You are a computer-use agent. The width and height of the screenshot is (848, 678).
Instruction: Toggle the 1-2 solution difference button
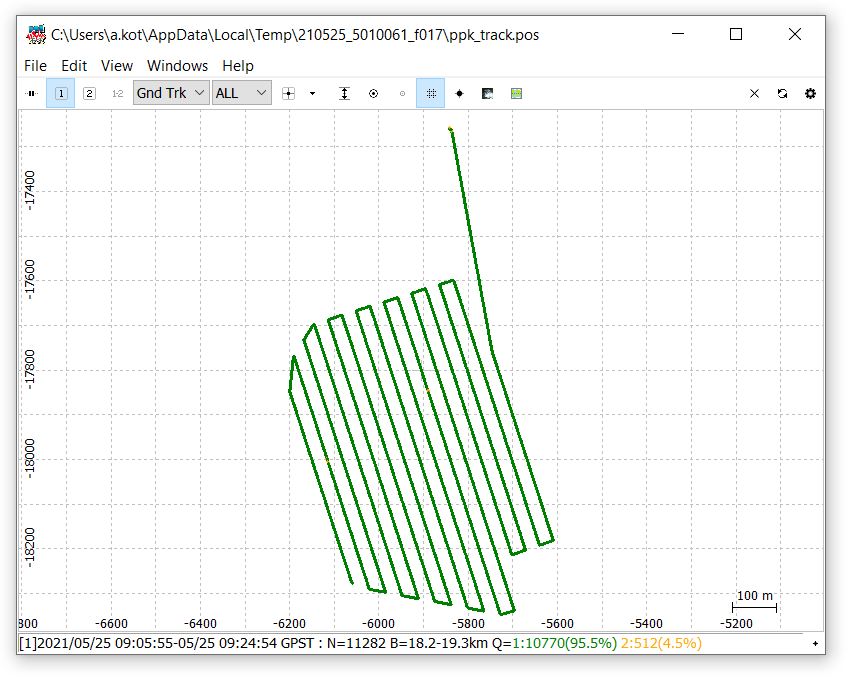(117, 94)
